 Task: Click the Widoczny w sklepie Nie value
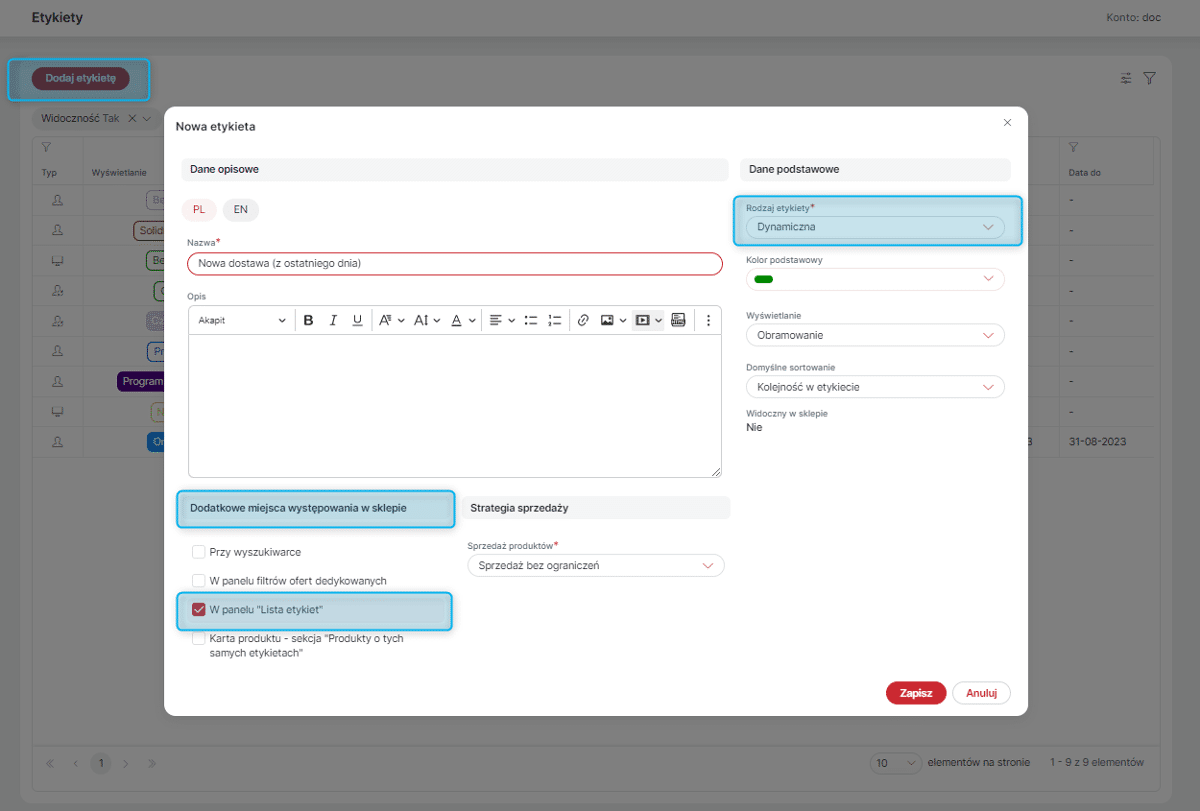[754, 427]
